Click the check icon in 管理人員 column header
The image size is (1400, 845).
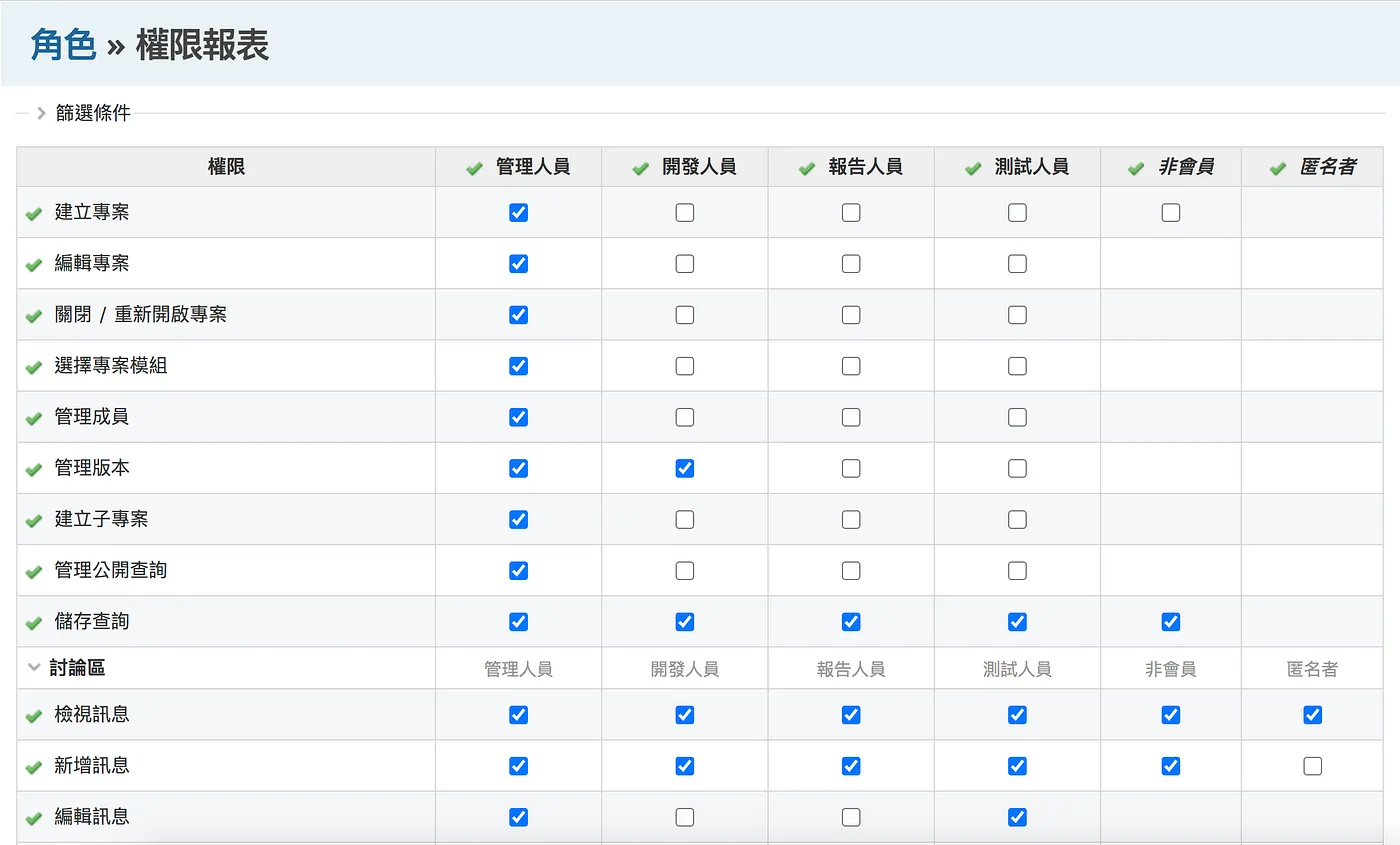475,168
